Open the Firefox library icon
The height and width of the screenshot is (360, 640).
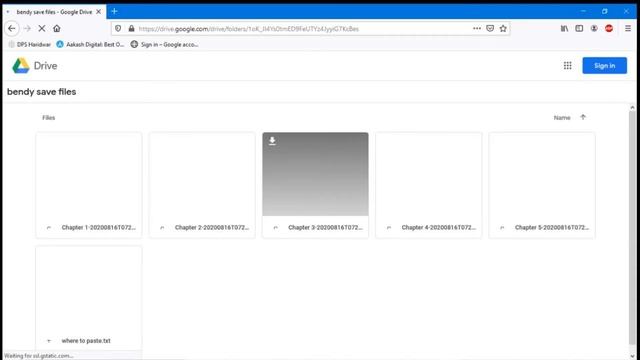pyautogui.click(x=564, y=28)
